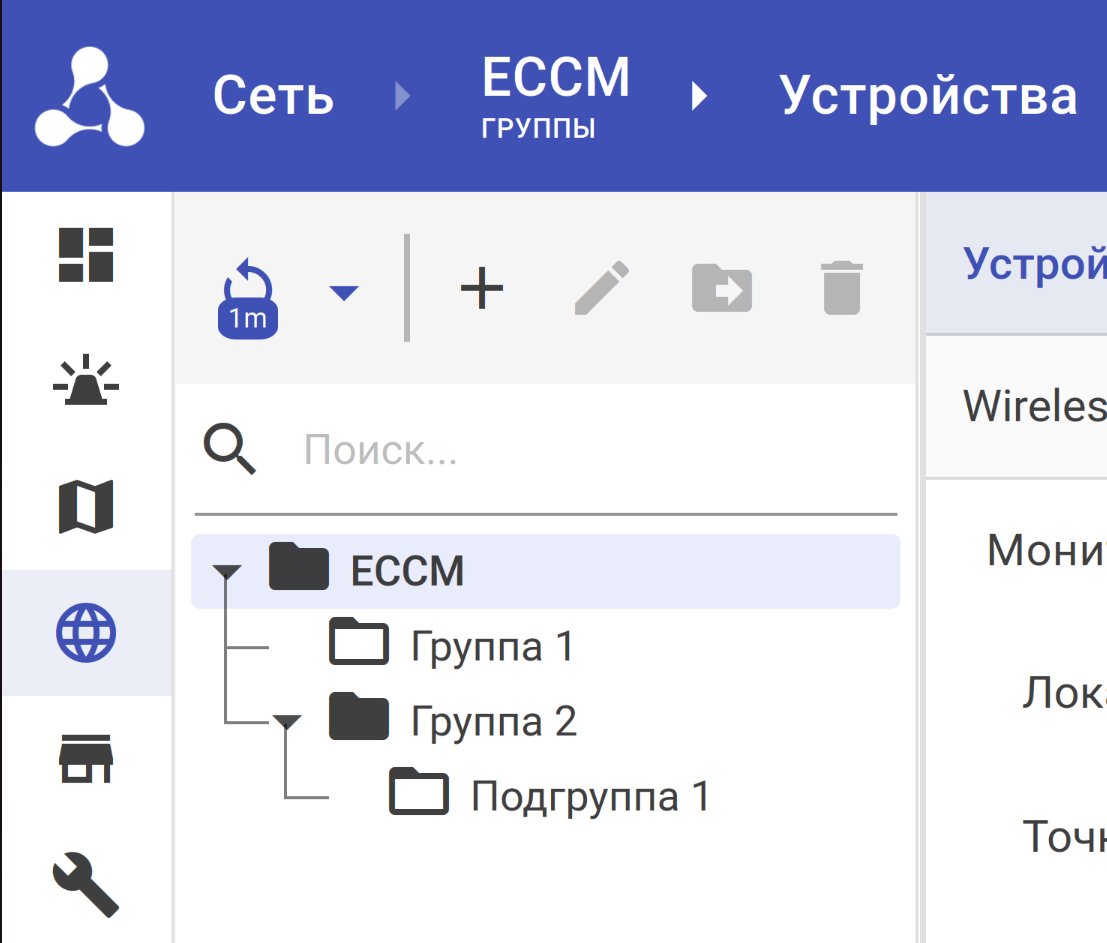
Task: Add a new group with plus icon
Action: click(x=482, y=290)
